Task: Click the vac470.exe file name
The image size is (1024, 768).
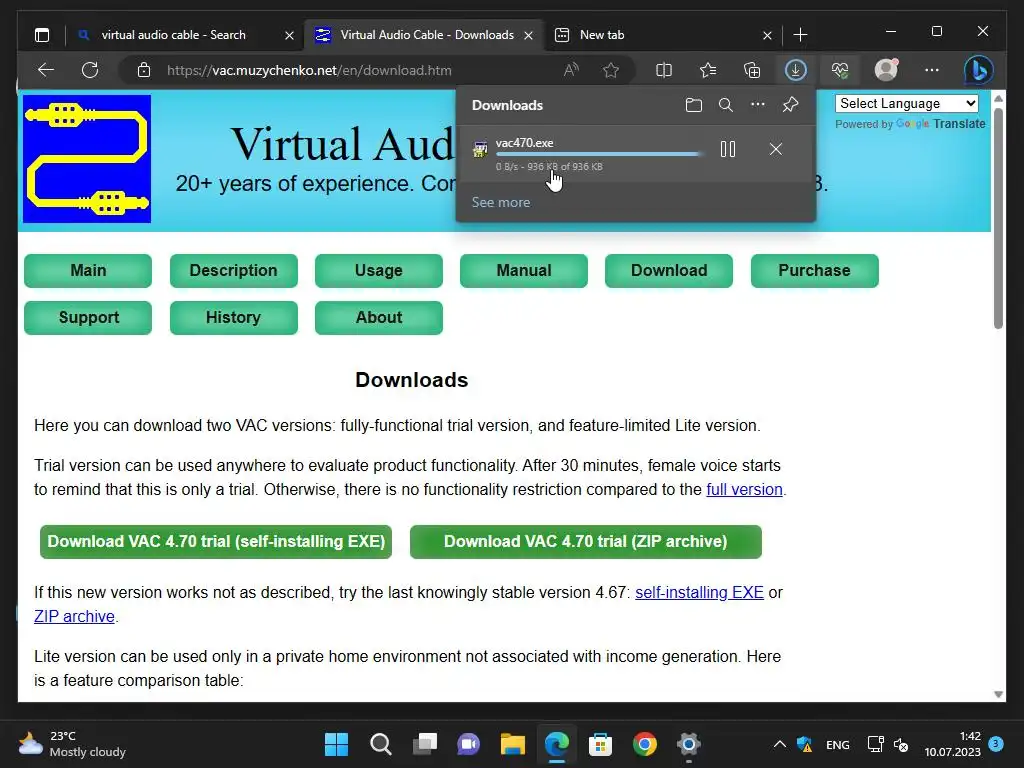Action: pos(524,142)
